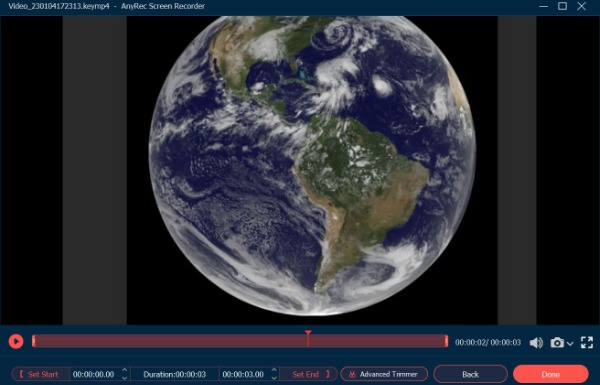Play the recorded video
The image size is (600, 385).
point(16,341)
